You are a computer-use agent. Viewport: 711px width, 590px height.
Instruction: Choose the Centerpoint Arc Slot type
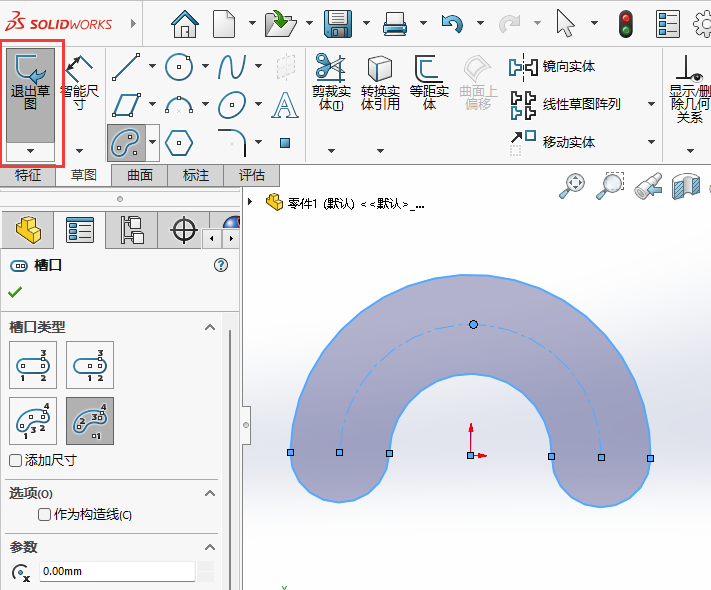point(90,421)
